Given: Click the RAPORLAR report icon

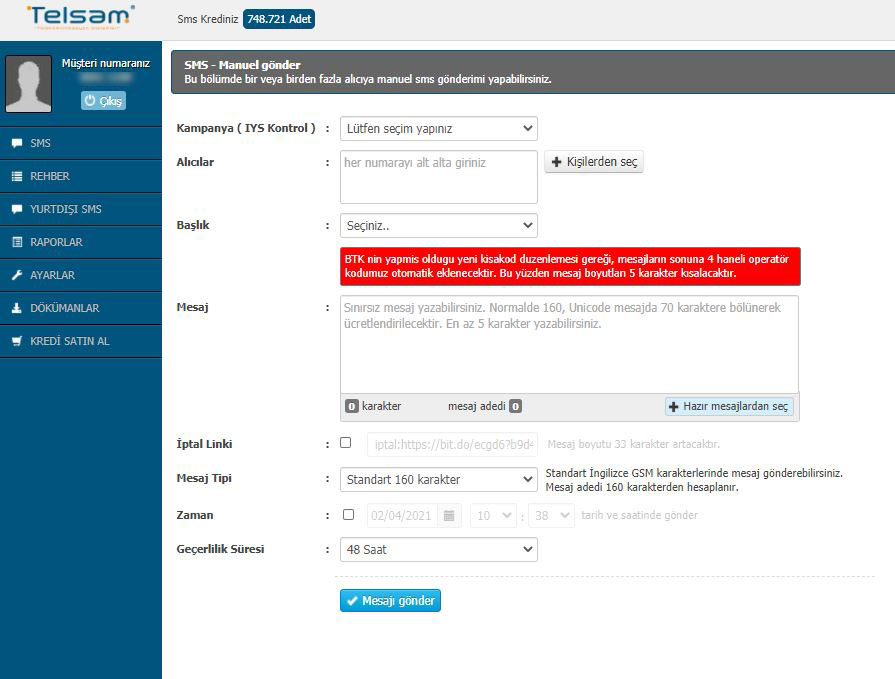Looking at the screenshot, I should (17, 242).
